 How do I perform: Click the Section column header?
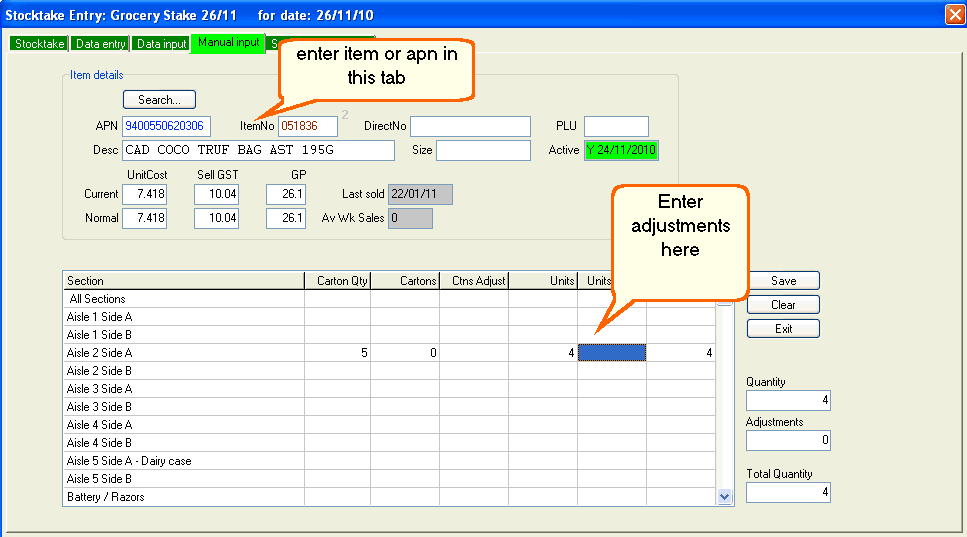point(184,281)
